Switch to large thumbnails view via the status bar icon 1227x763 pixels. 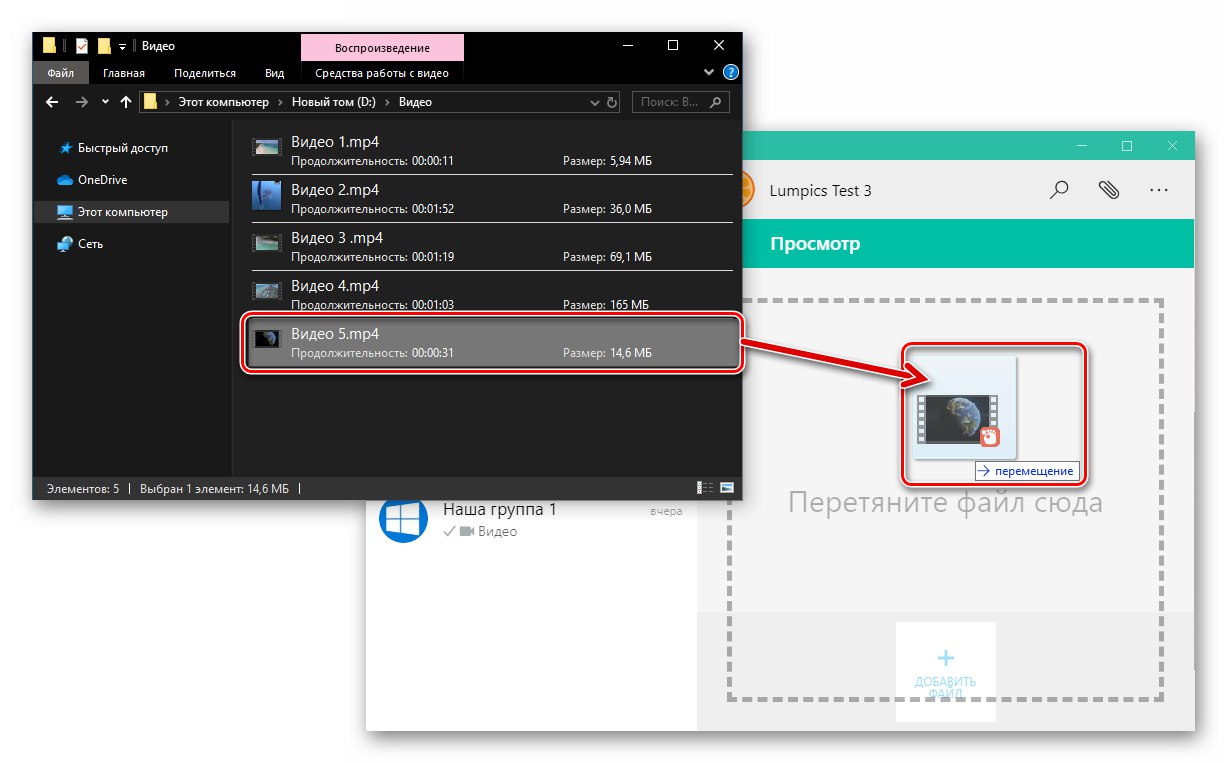(726, 488)
